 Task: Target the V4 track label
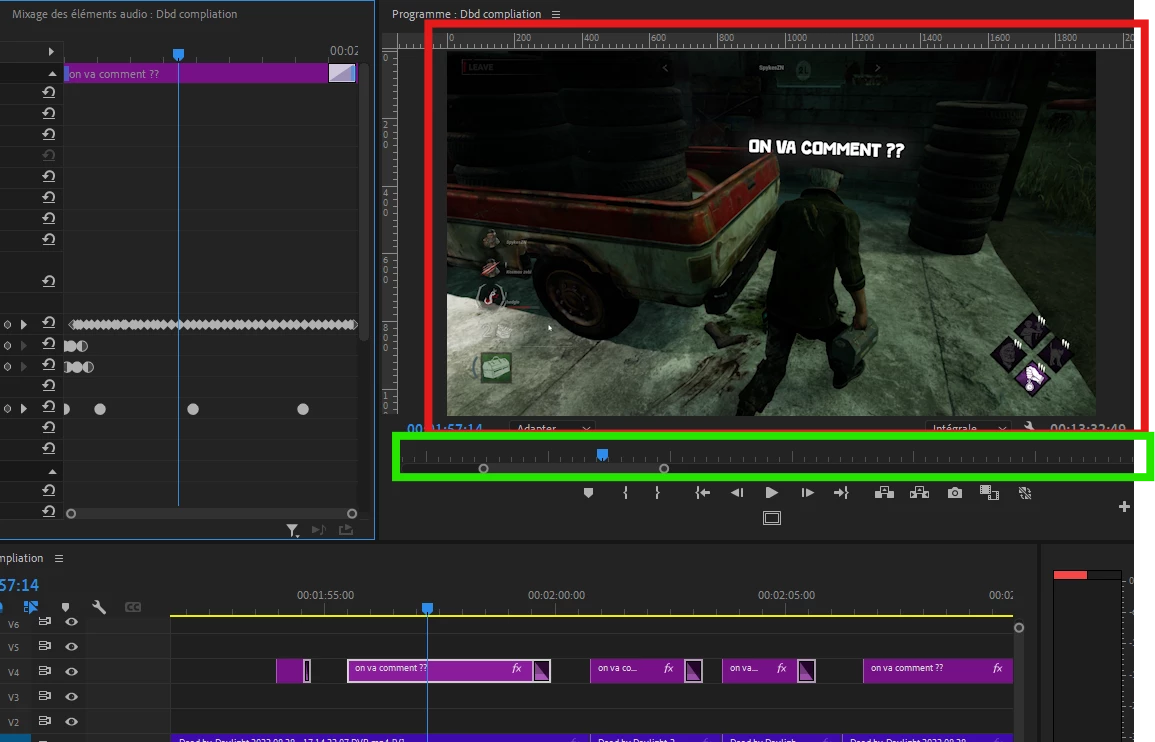[x=13, y=672]
